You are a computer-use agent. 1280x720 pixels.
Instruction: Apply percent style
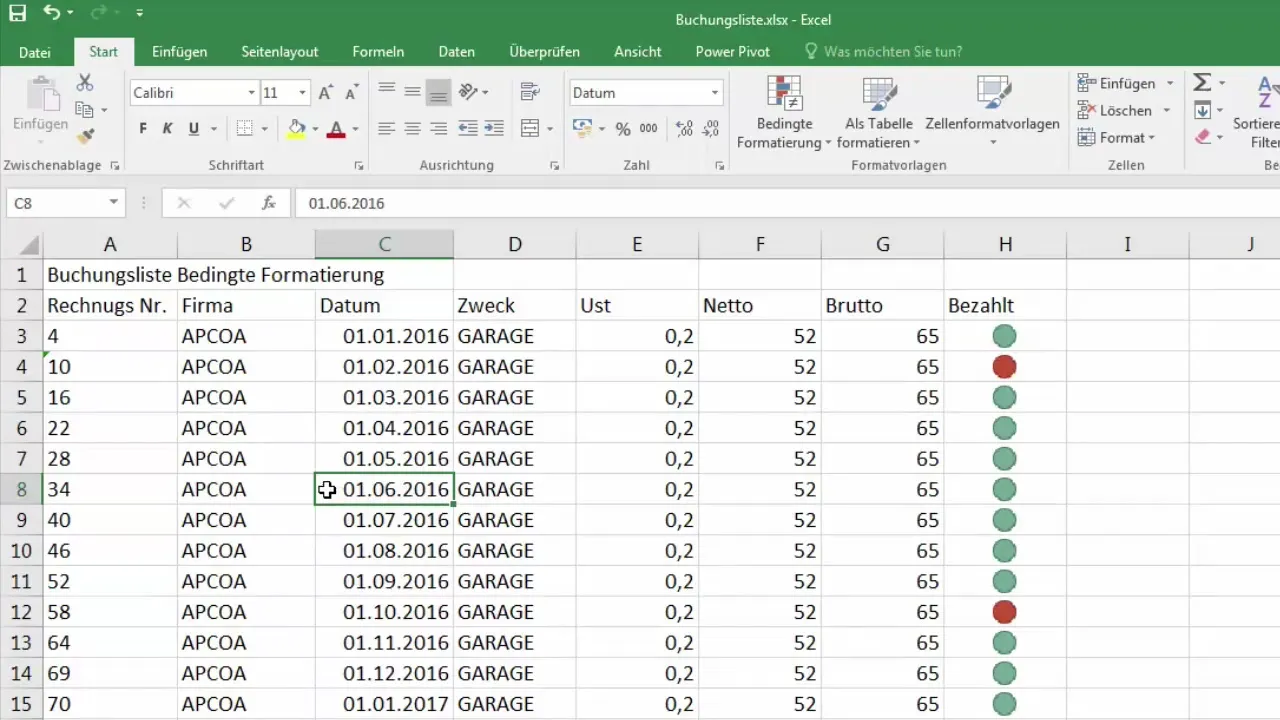click(x=623, y=129)
